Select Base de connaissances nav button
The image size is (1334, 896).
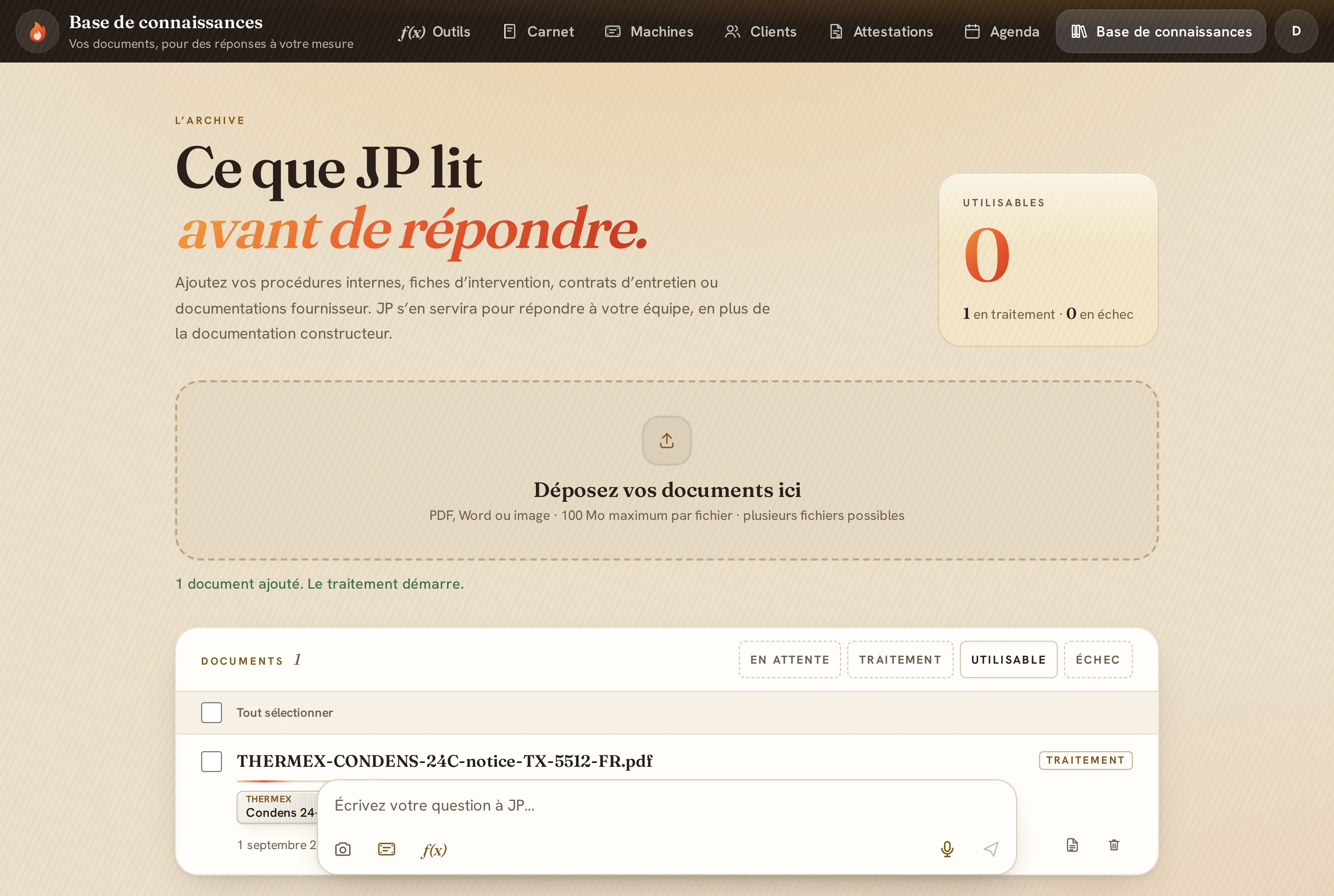coord(1161,31)
